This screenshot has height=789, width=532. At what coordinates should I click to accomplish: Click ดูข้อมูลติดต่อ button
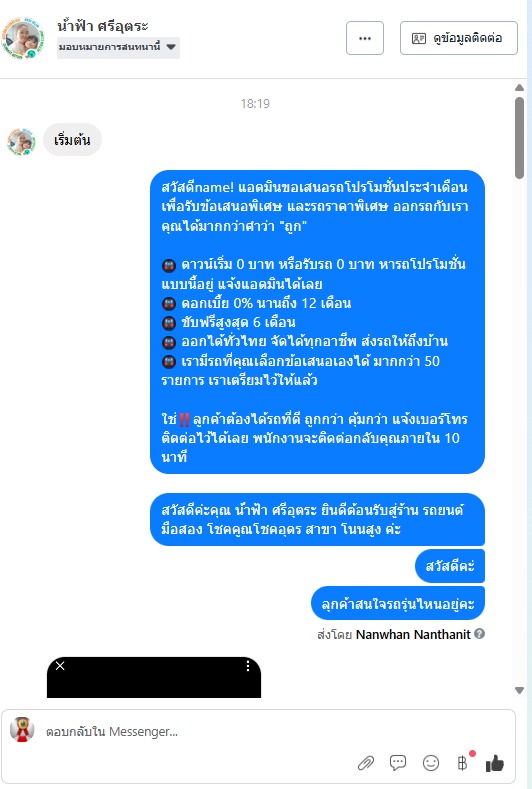459,38
